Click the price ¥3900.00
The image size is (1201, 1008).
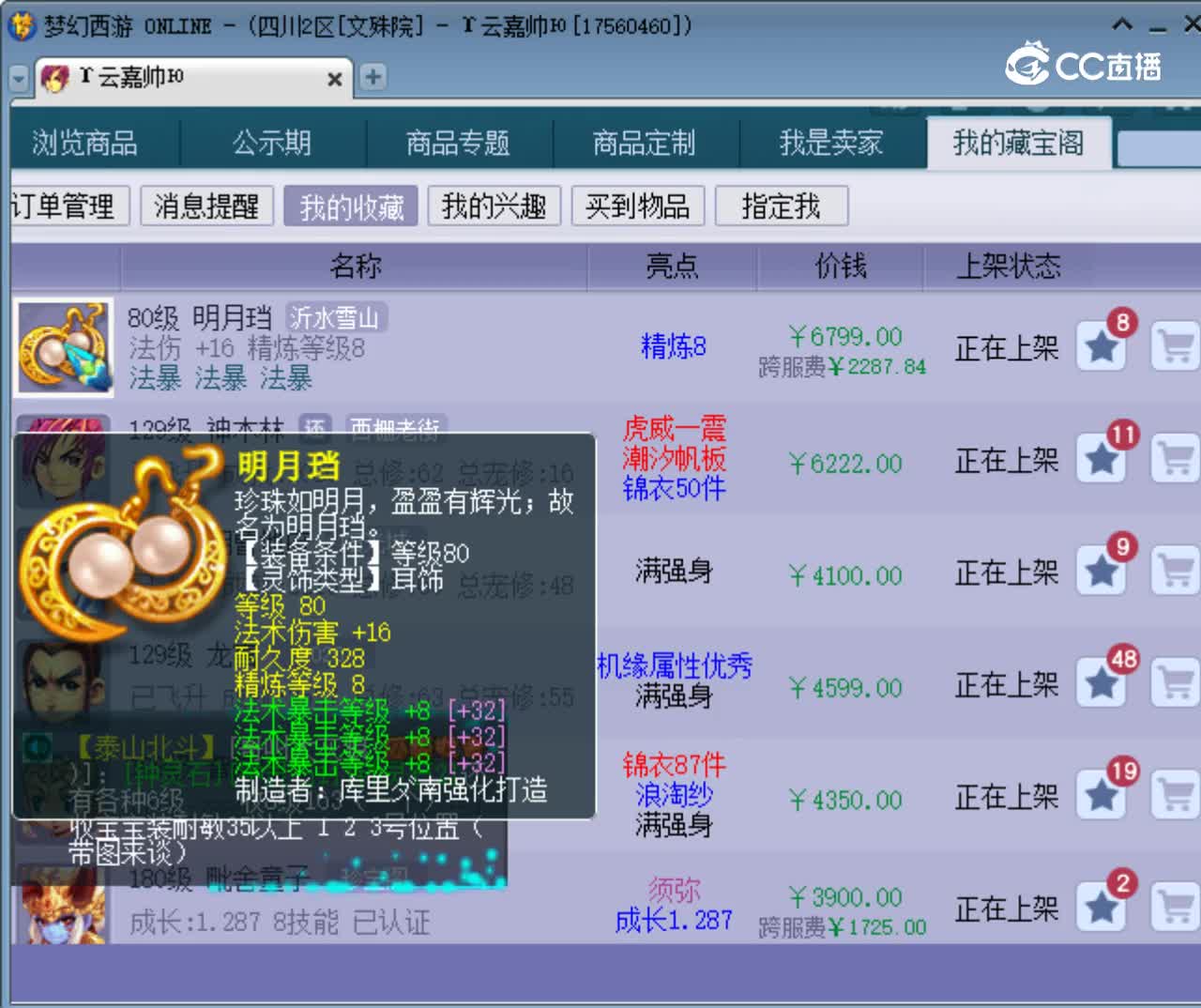[845, 896]
